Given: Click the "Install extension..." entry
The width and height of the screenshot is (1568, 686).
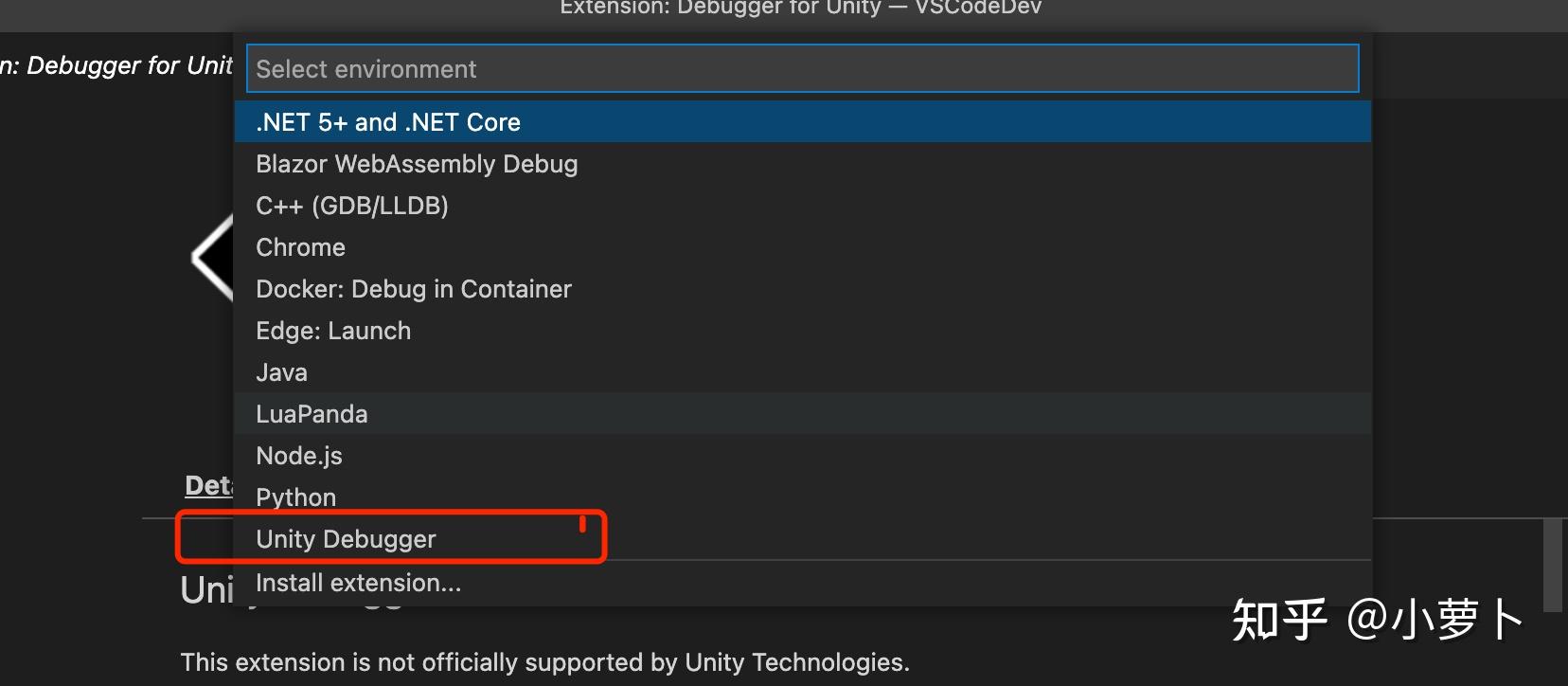Looking at the screenshot, I should 358,582.
